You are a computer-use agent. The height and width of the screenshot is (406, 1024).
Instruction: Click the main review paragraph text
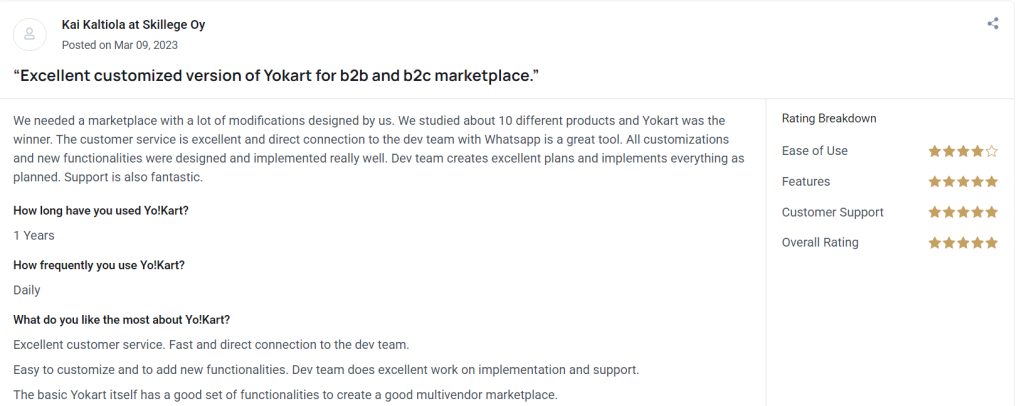(380, 148)
